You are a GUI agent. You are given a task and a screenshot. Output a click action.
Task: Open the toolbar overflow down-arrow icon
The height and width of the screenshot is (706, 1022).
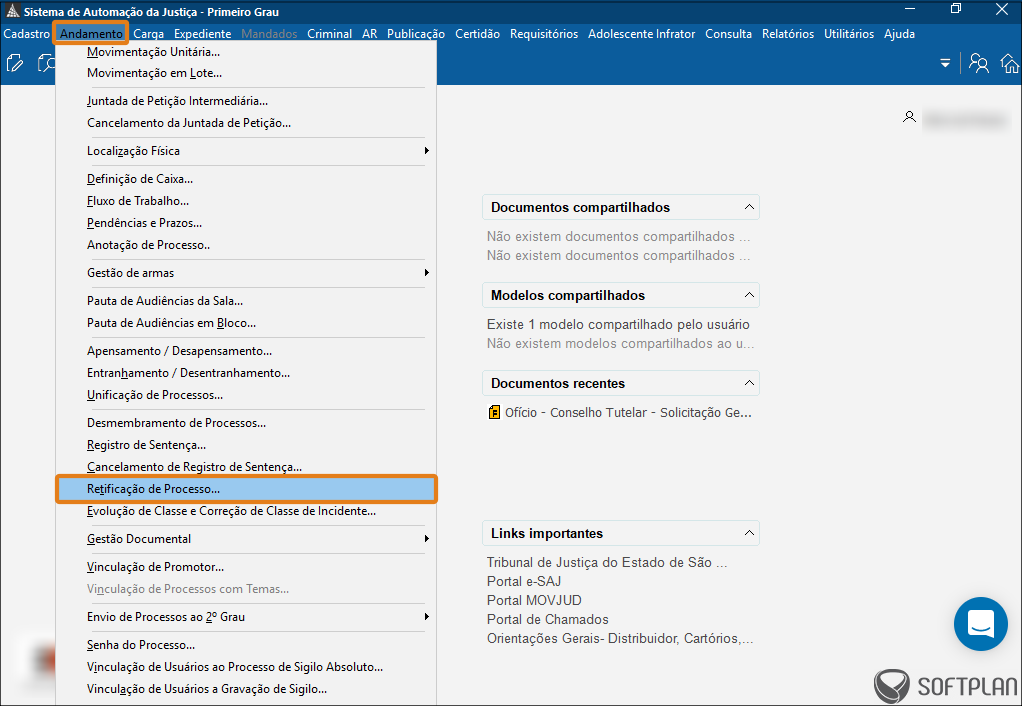(x=944, y=63)
